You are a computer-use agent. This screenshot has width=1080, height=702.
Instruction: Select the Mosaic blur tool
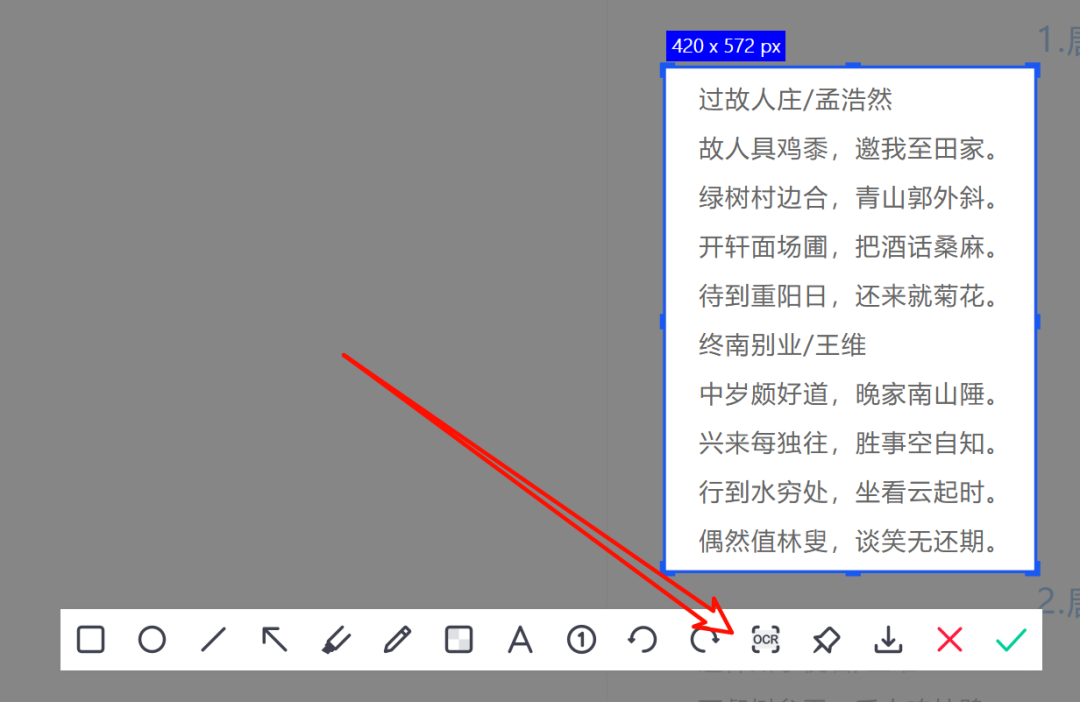pos(459,639)
